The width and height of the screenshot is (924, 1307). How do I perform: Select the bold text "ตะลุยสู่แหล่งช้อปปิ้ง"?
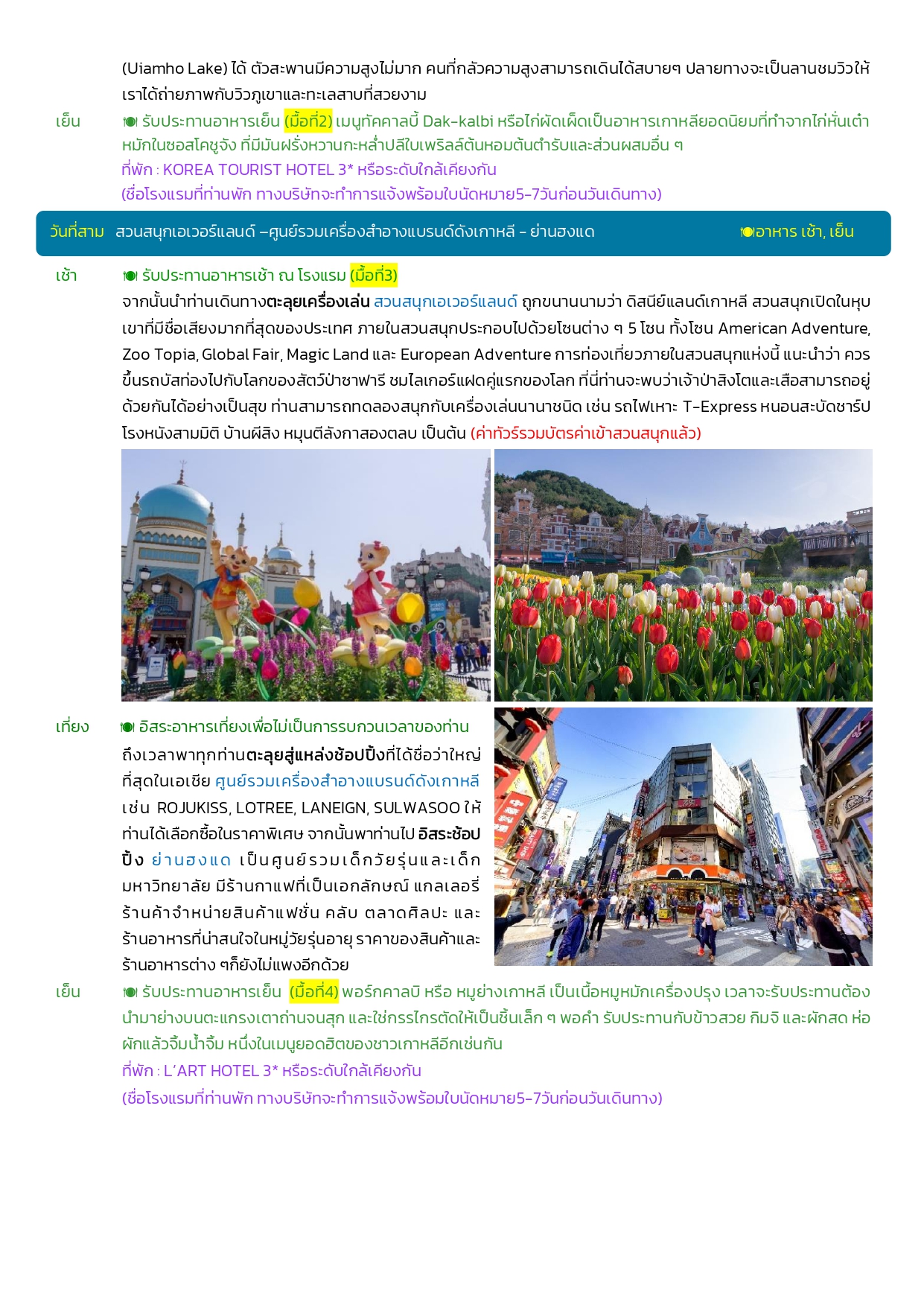coord(316,755)
